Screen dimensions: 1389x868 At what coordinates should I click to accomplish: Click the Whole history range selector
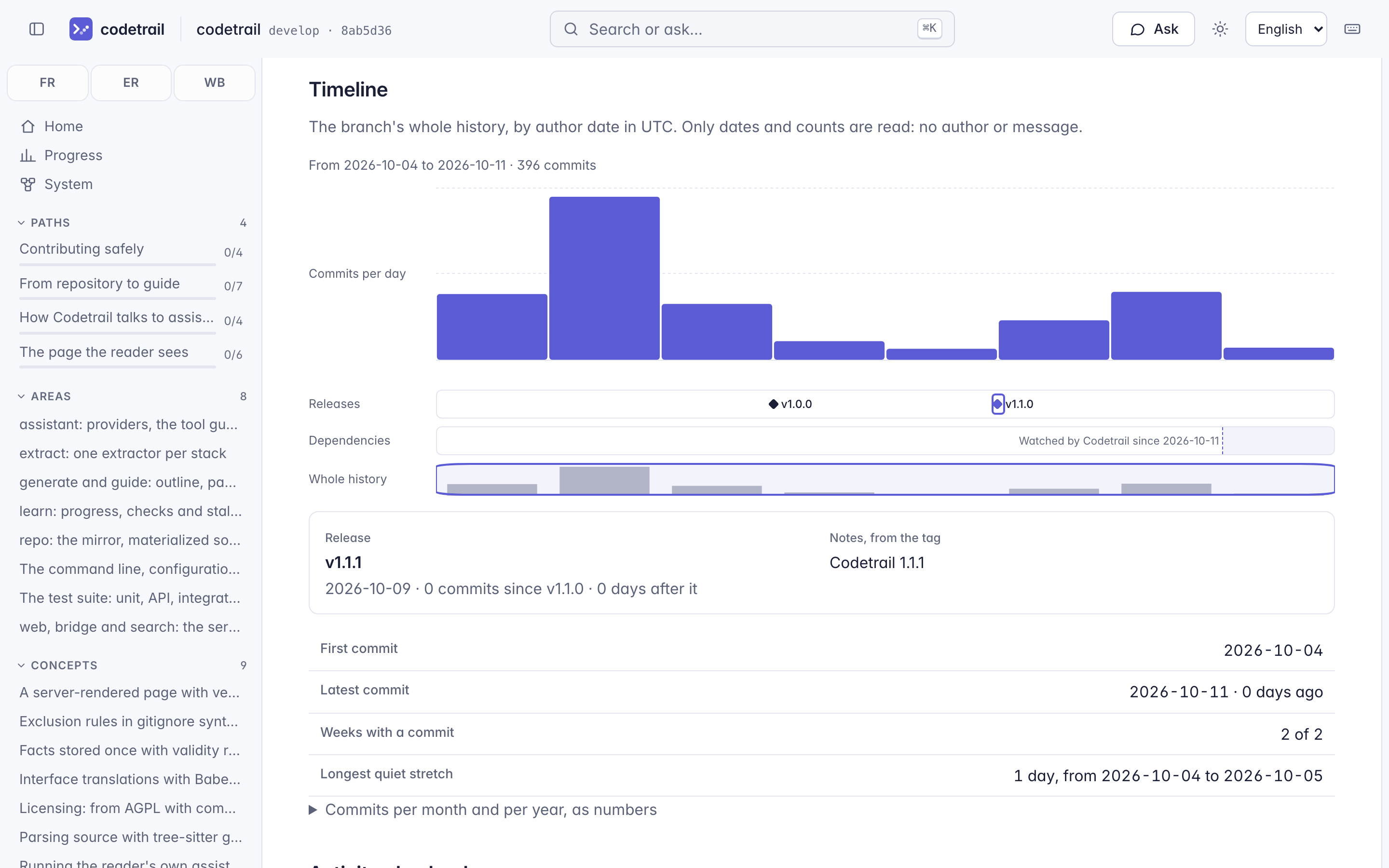point(885,479)
